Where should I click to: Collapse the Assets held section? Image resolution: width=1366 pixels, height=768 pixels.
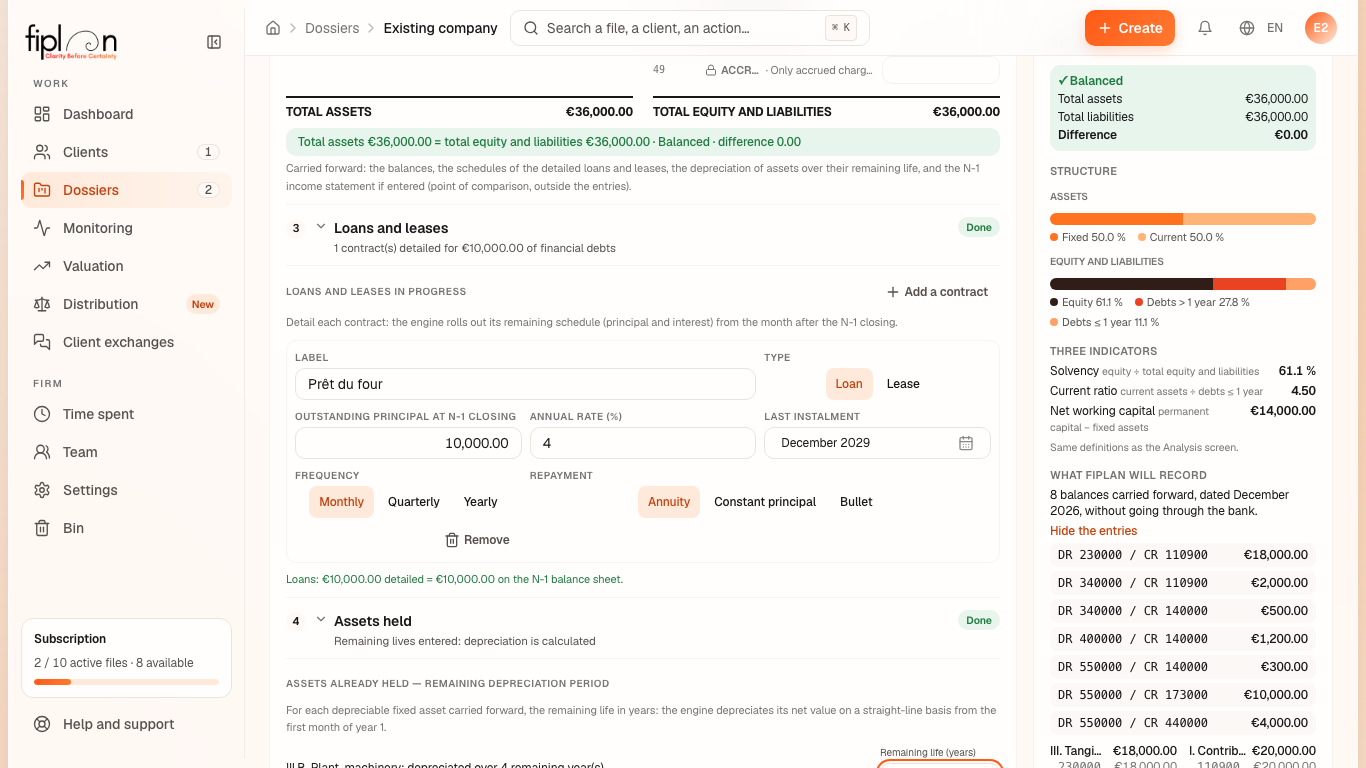(x=321, y=620)
